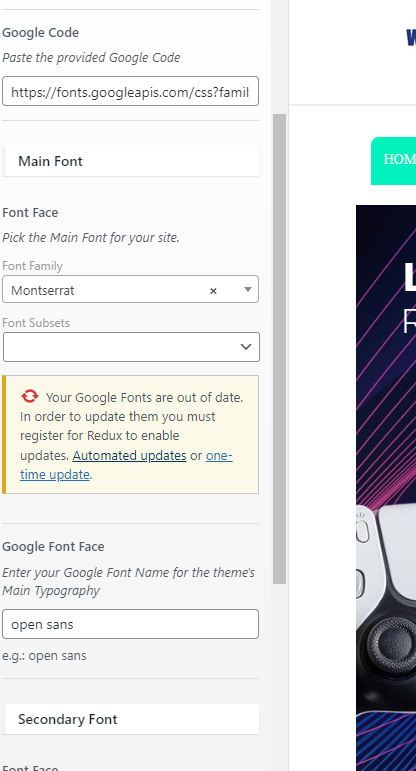The image size is (416, 771).
Task: Open the Automated updates link
Action: tap(129, 455)
